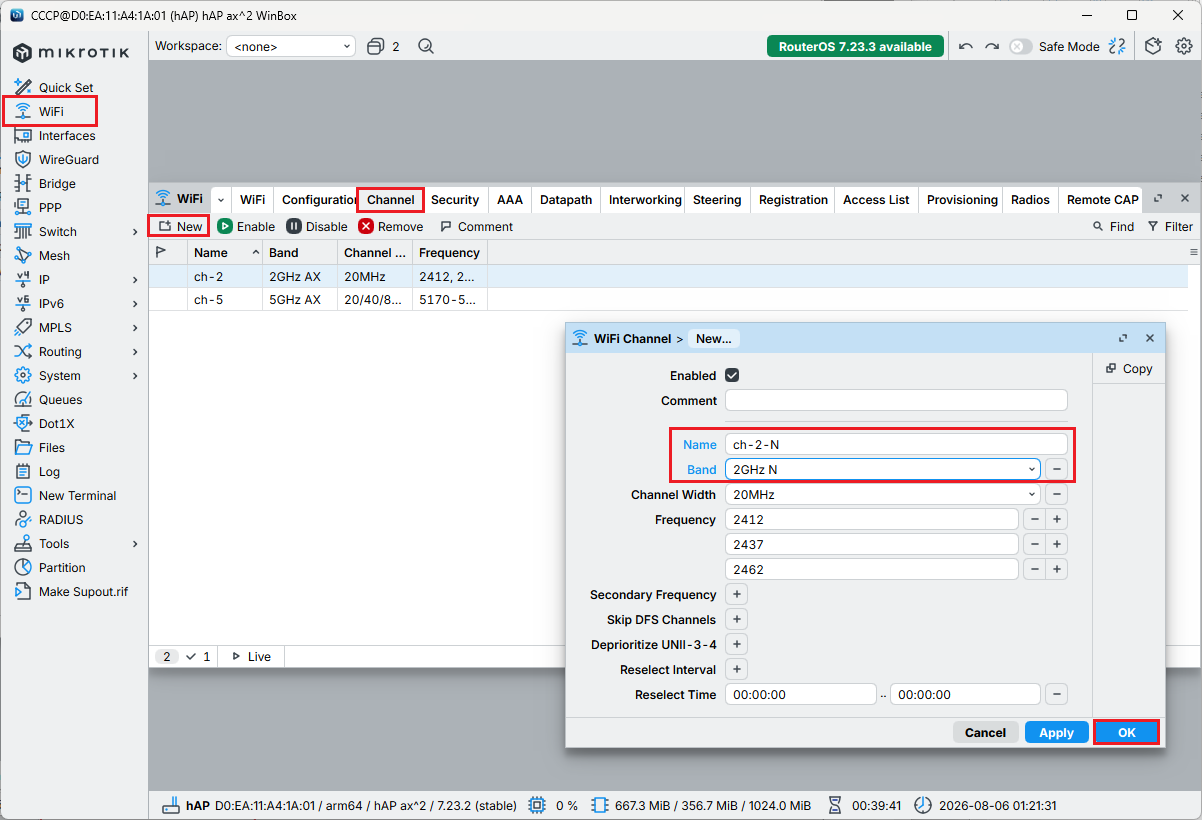Viewport: 1202px width, 820px height.
Task: Expand the IP submenu
Action: click(x=135, y=280)
